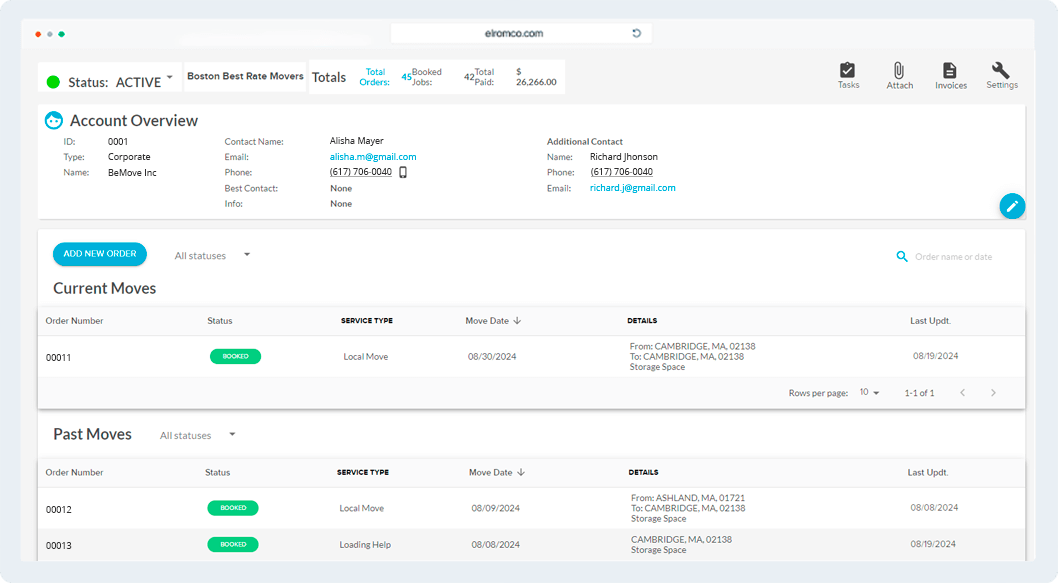Click the elromco.com address bar
The image size is (1058, 583).
click(521, 33)
